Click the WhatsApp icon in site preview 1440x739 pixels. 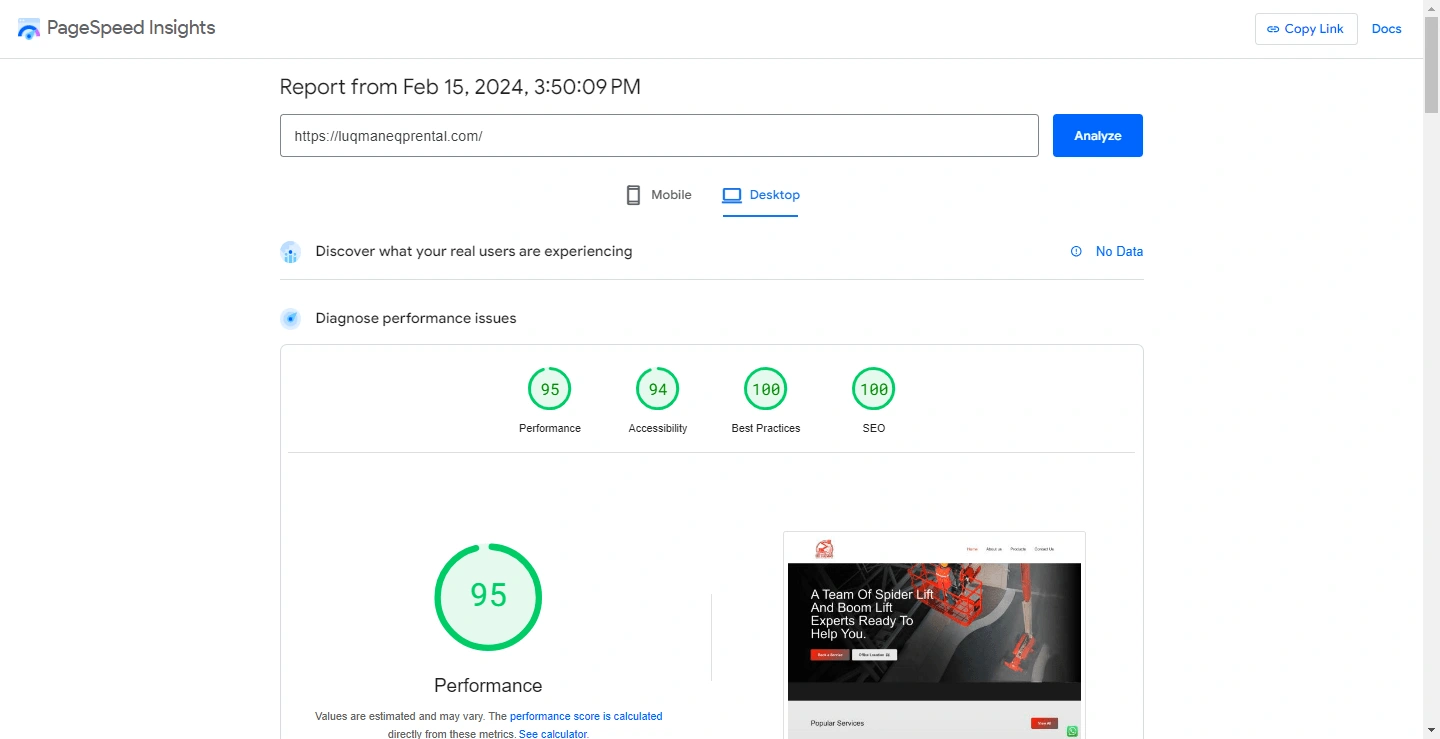[1073, 731]
